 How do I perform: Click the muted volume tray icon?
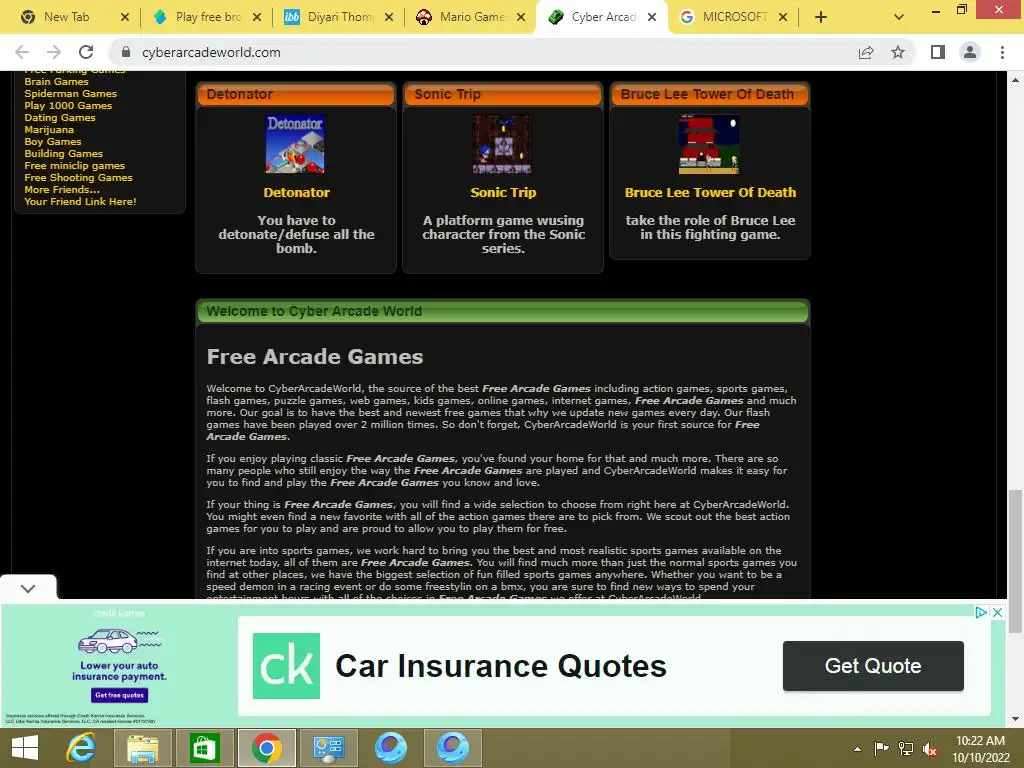pyautogui.click(x=931, y=749)
